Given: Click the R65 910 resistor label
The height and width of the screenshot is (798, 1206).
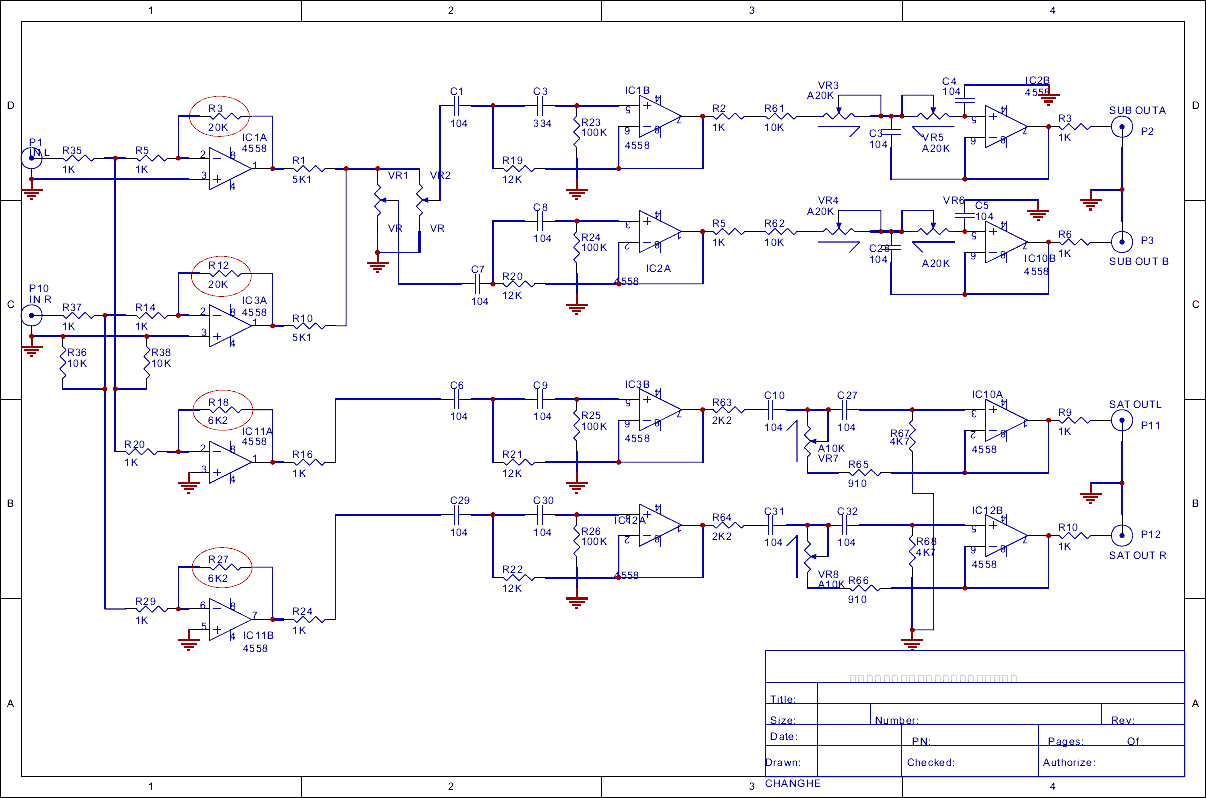Looking at the screenshot, I should (857, 475).
